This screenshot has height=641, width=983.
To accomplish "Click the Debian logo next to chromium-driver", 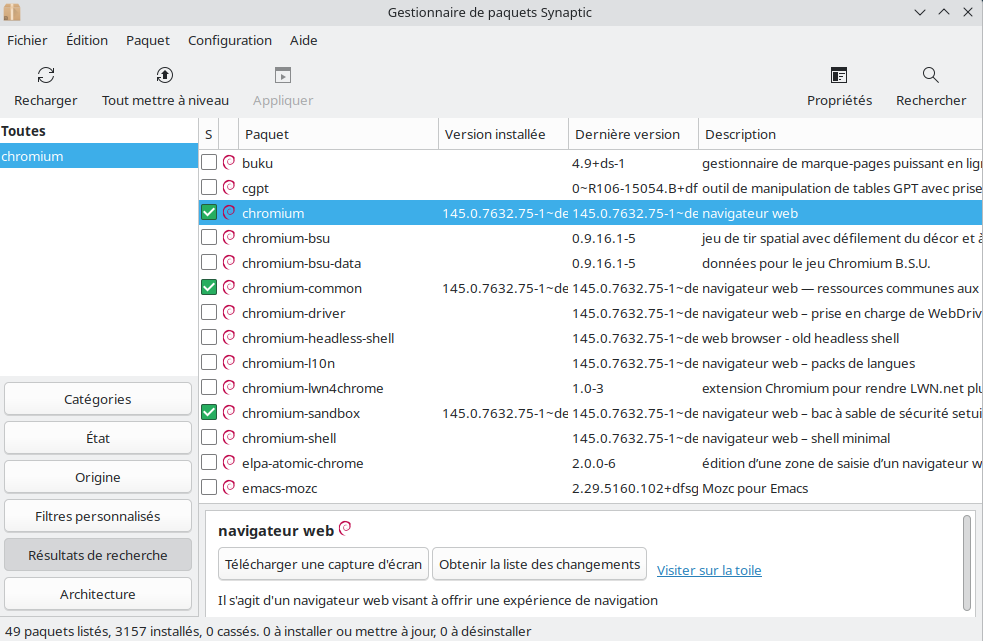I will click(229, 313).
